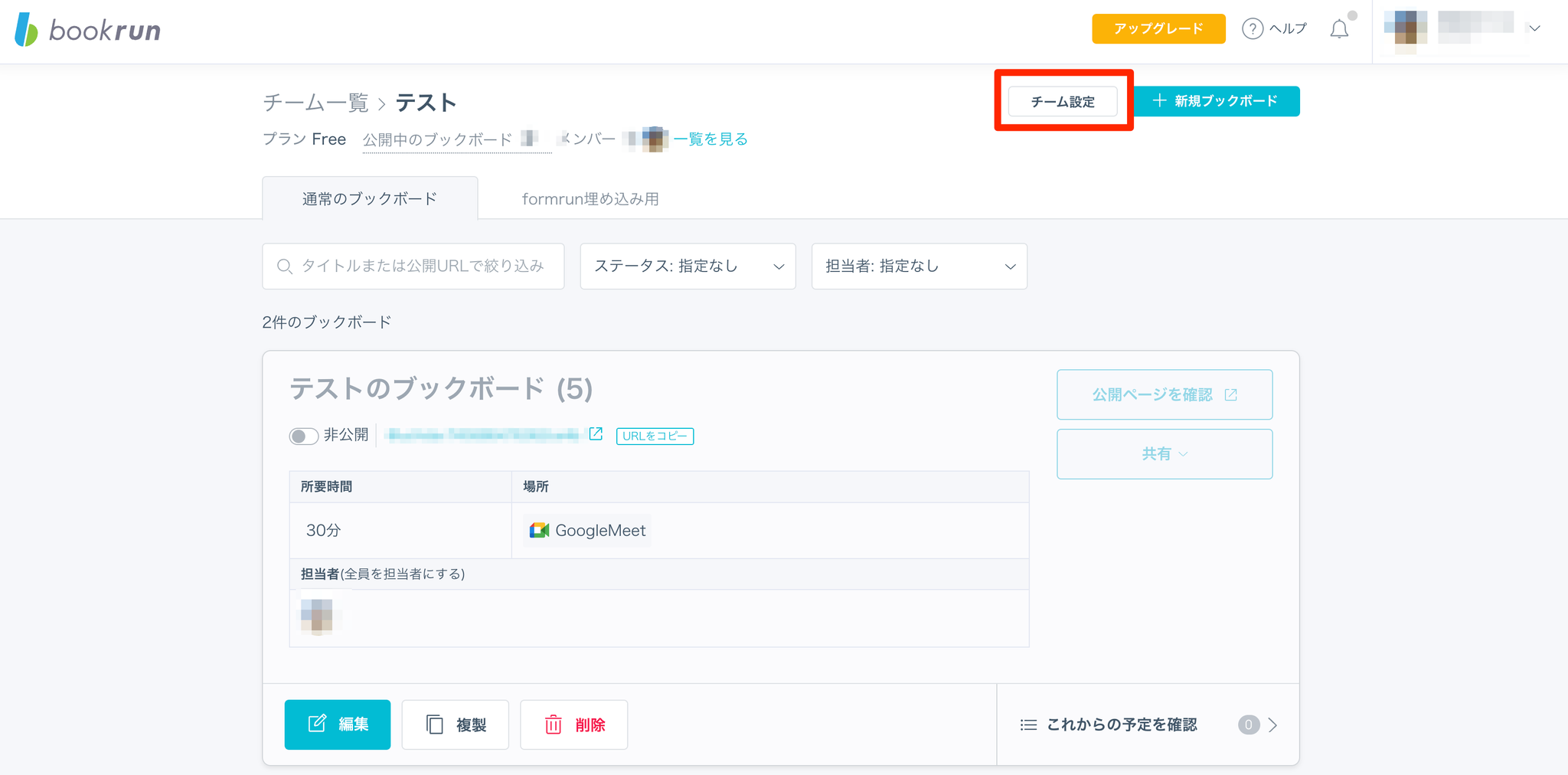Open the help question mark icon
Viewport: 1568px width, 775px height.
[1252, 29]
